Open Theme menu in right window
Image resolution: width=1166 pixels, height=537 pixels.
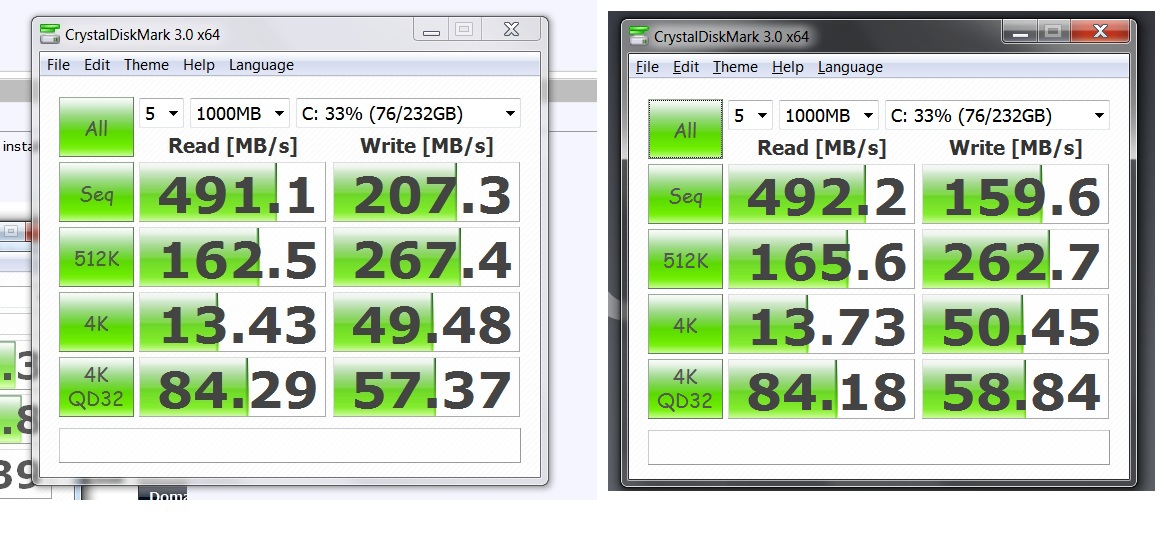735,67
